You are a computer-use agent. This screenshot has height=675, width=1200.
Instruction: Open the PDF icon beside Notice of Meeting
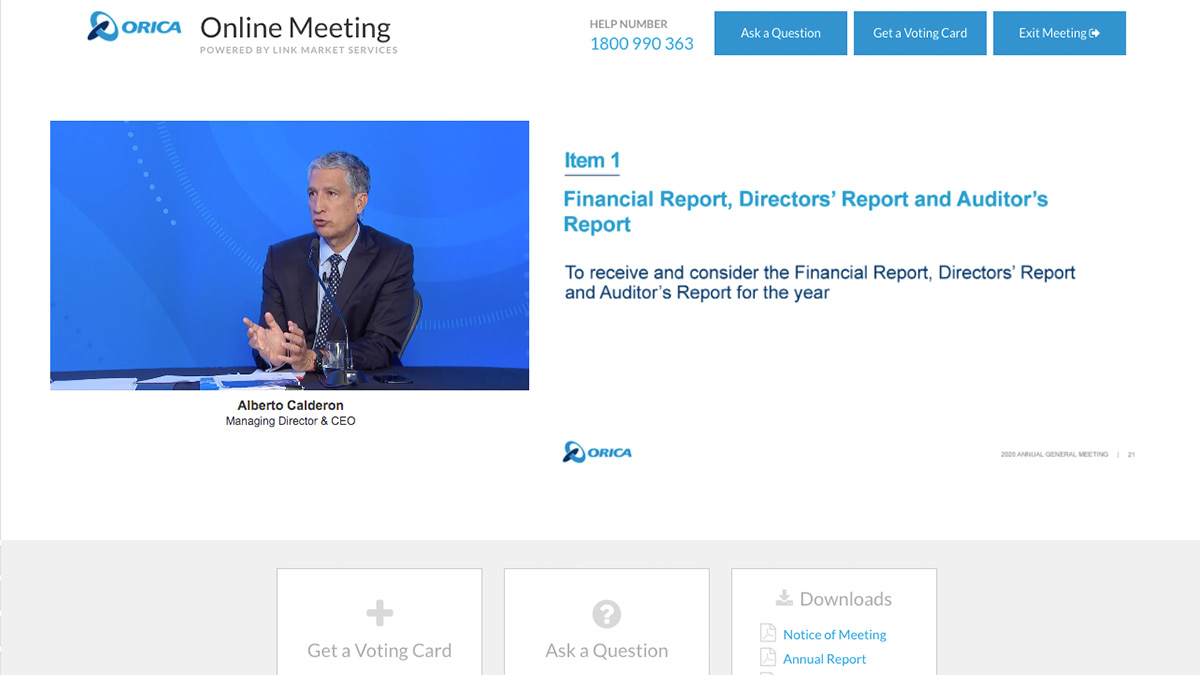pyautogui.click(x=768, y=633)
